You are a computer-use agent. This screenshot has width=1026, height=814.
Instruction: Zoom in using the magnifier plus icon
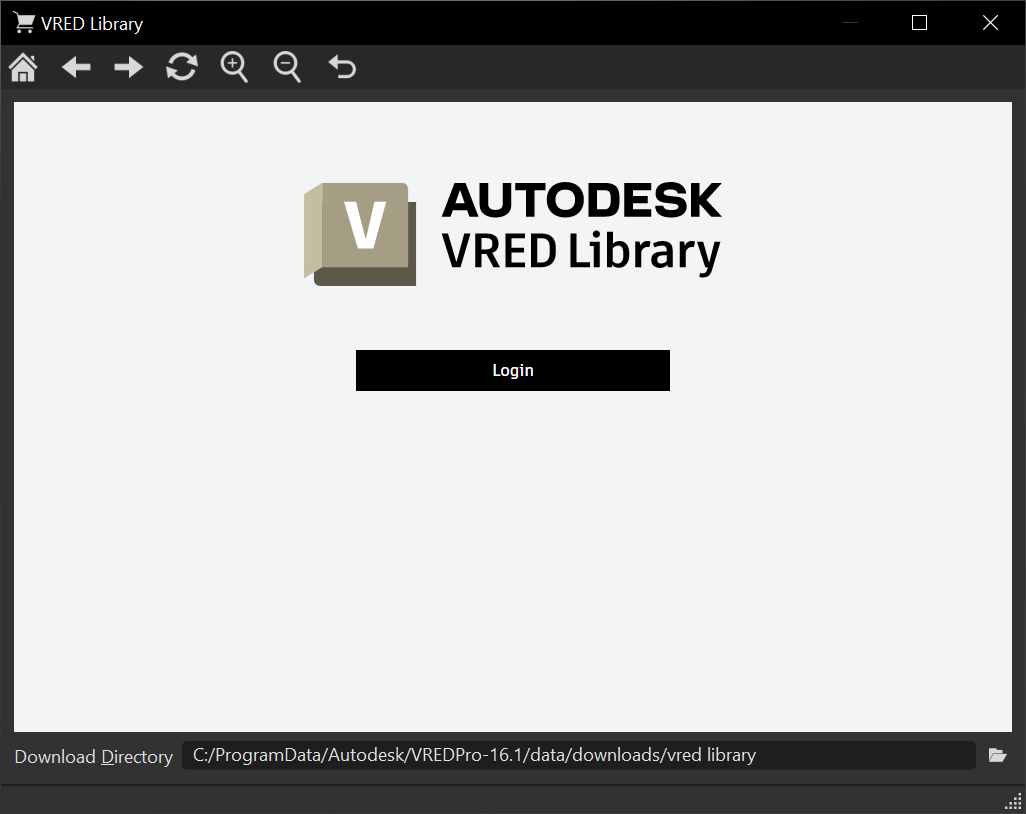pos(234,67)
